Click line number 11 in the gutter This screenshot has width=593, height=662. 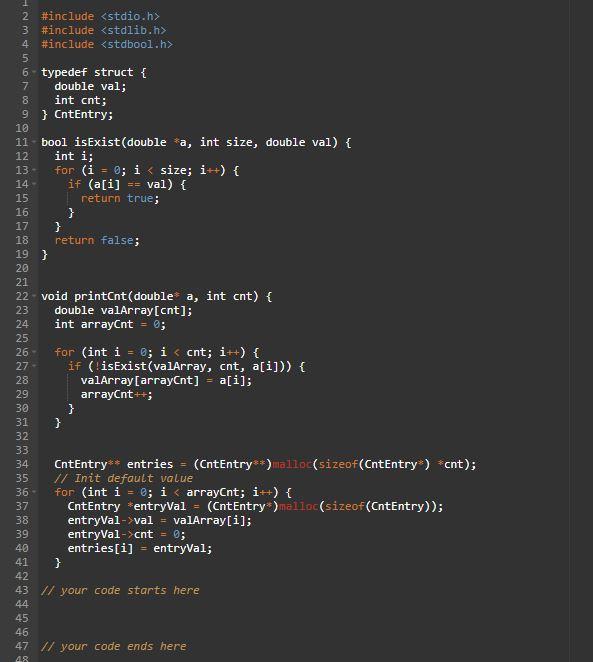pos(22,142)
